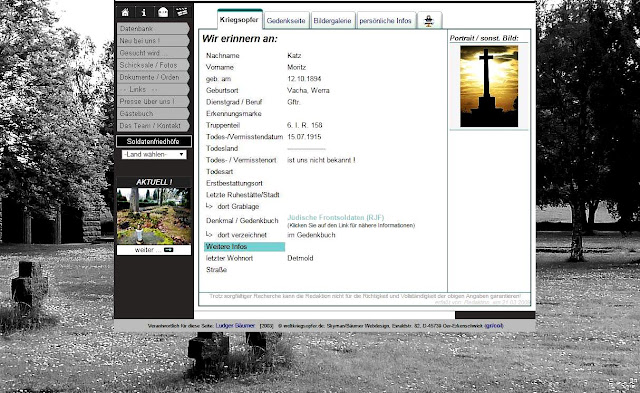Click the Denkmal / Gedenkbuch label
The width and height of the screenshot is (640, 393).
point(242,221)
